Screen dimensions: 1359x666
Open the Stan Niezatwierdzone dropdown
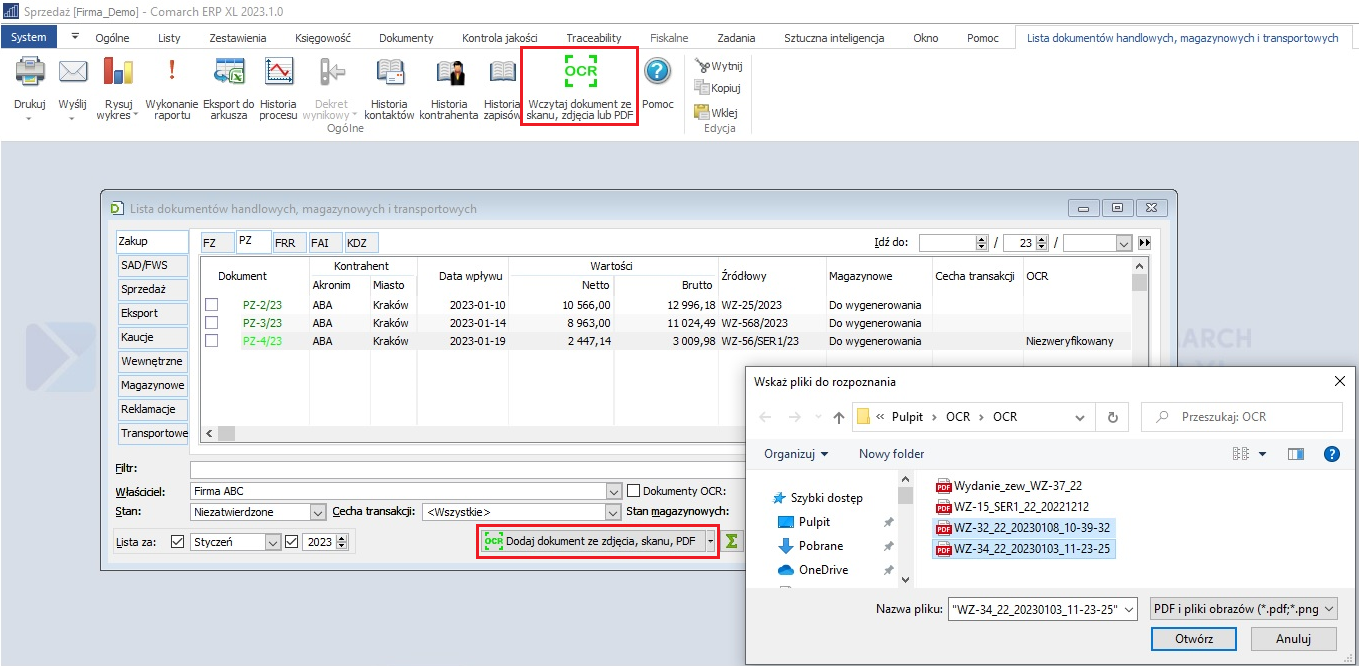(x=318, y=512)
